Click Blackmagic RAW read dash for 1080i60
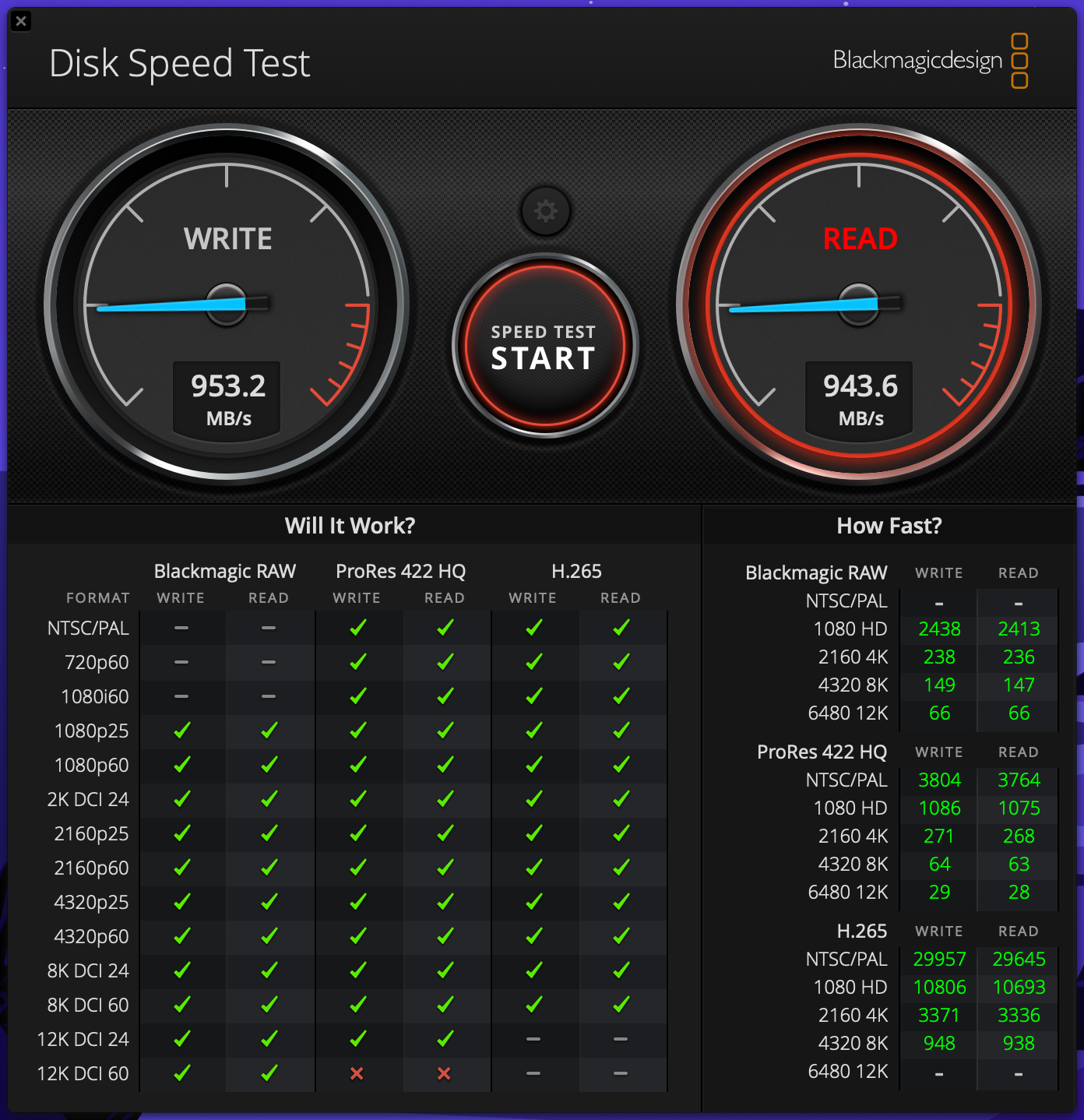 coord(269,696)
